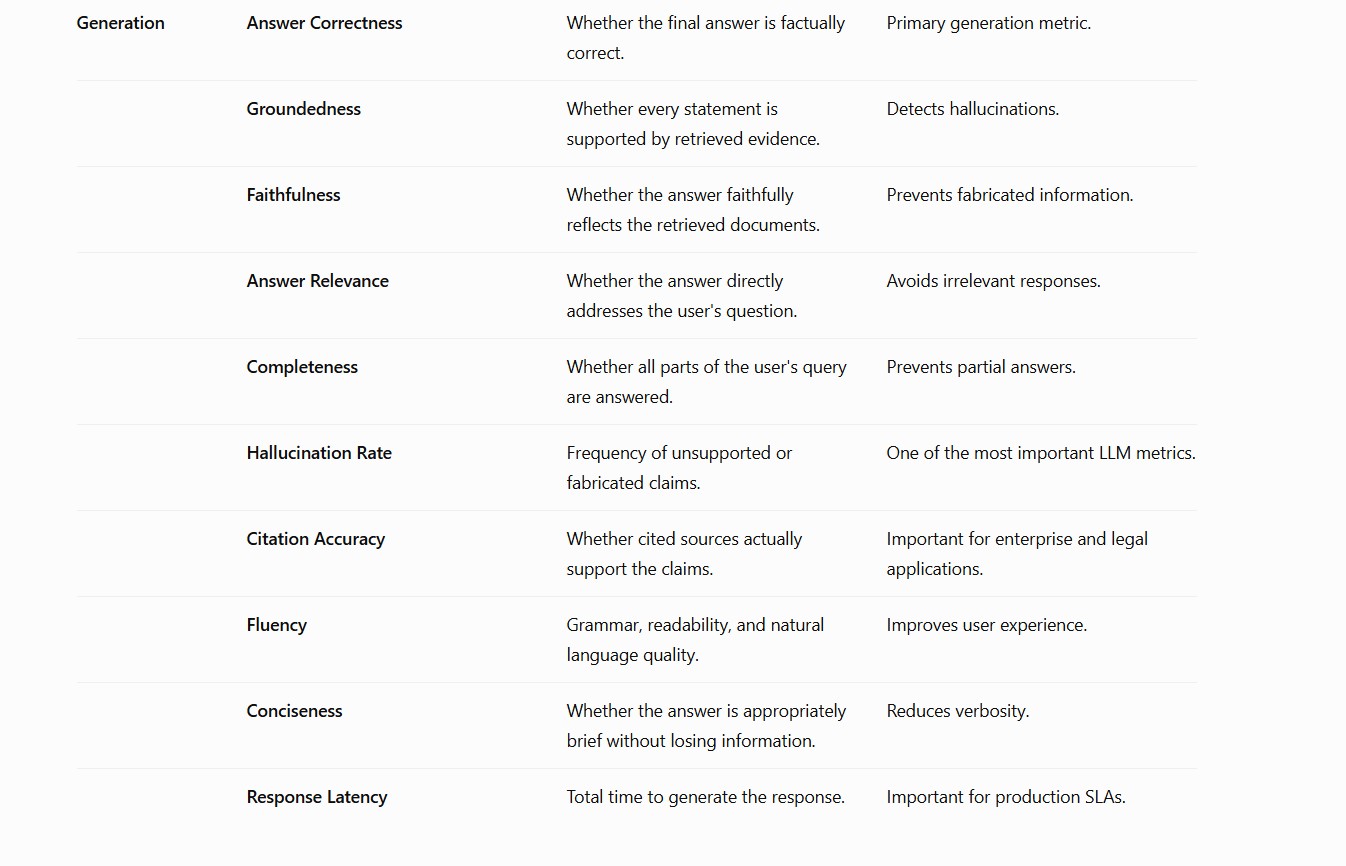Select the Faithfulness metric name
Screen dimensions: 1346x866
point(293,195)
